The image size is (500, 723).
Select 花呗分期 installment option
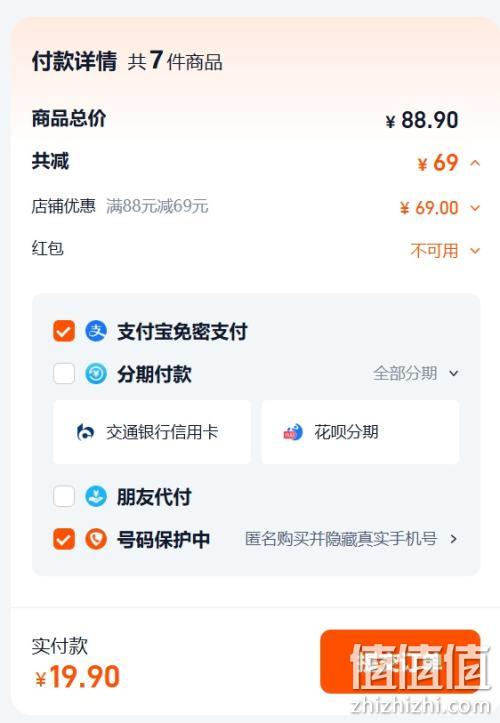click(x=360, y=432)
